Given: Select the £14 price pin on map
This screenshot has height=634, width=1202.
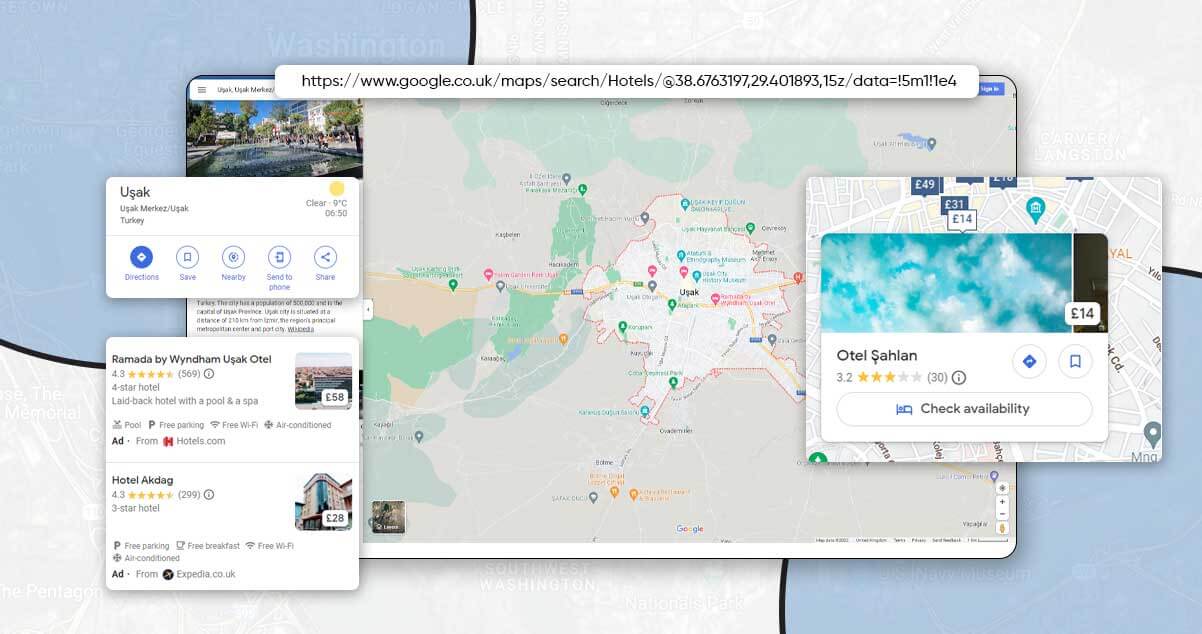Looking at the screenshot, I should 962,220.
